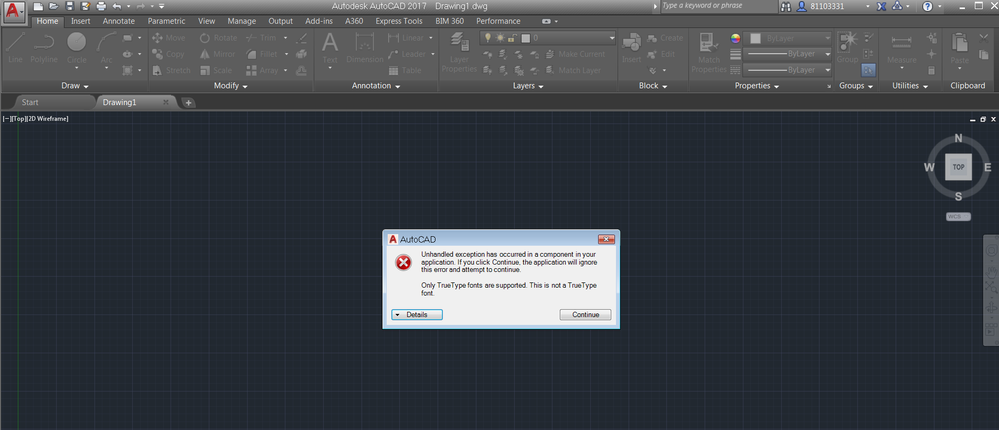Screen dimensions: 999x430
Task: Open the Express Tools ribbon tab
Action: click(x=399, y=21)
